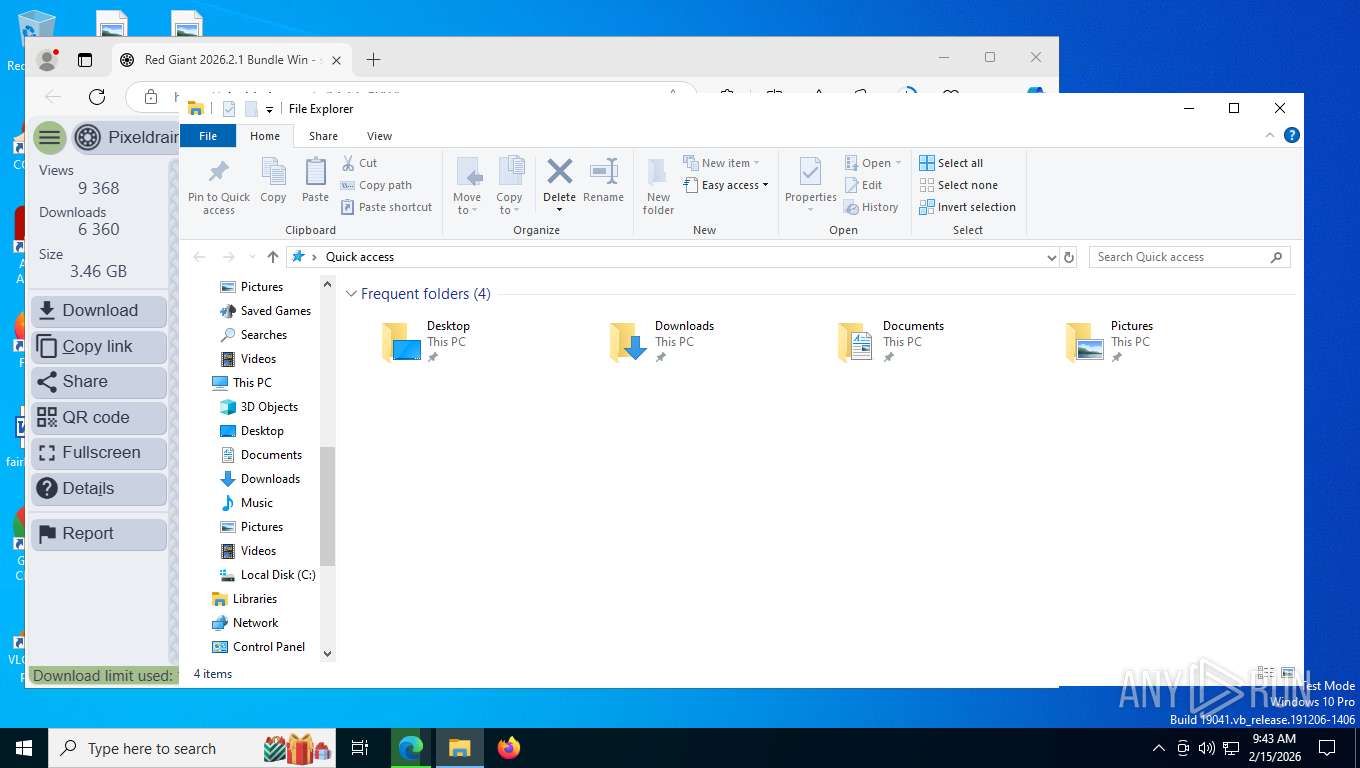
Task: Click the Delete red X icon
Action: pos(559,173)
